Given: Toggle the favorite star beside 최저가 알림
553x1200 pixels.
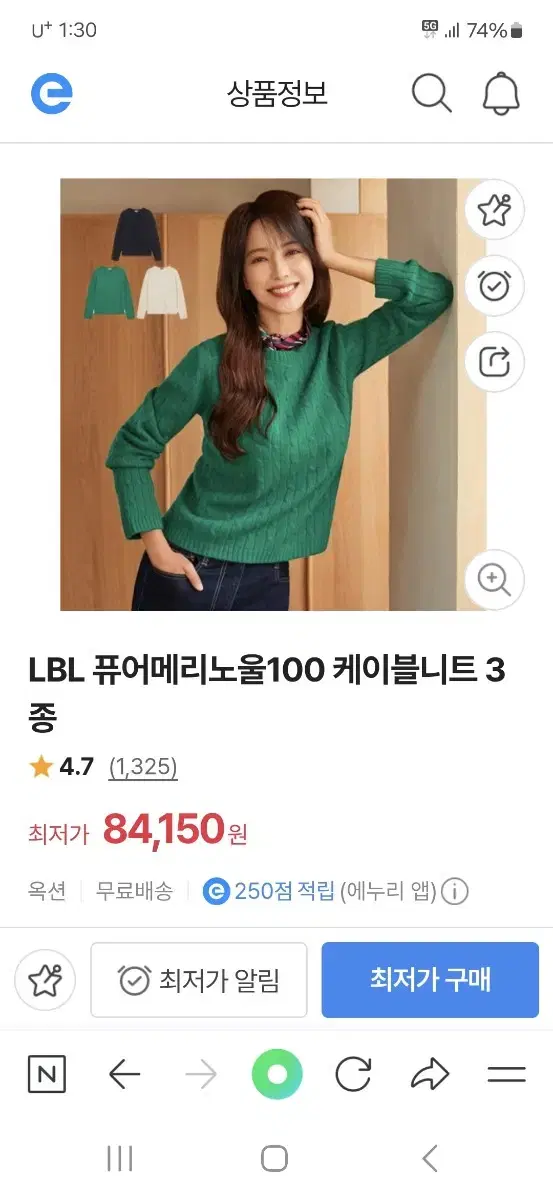Looking at the screenshot, I should click(x=46, y=980).
